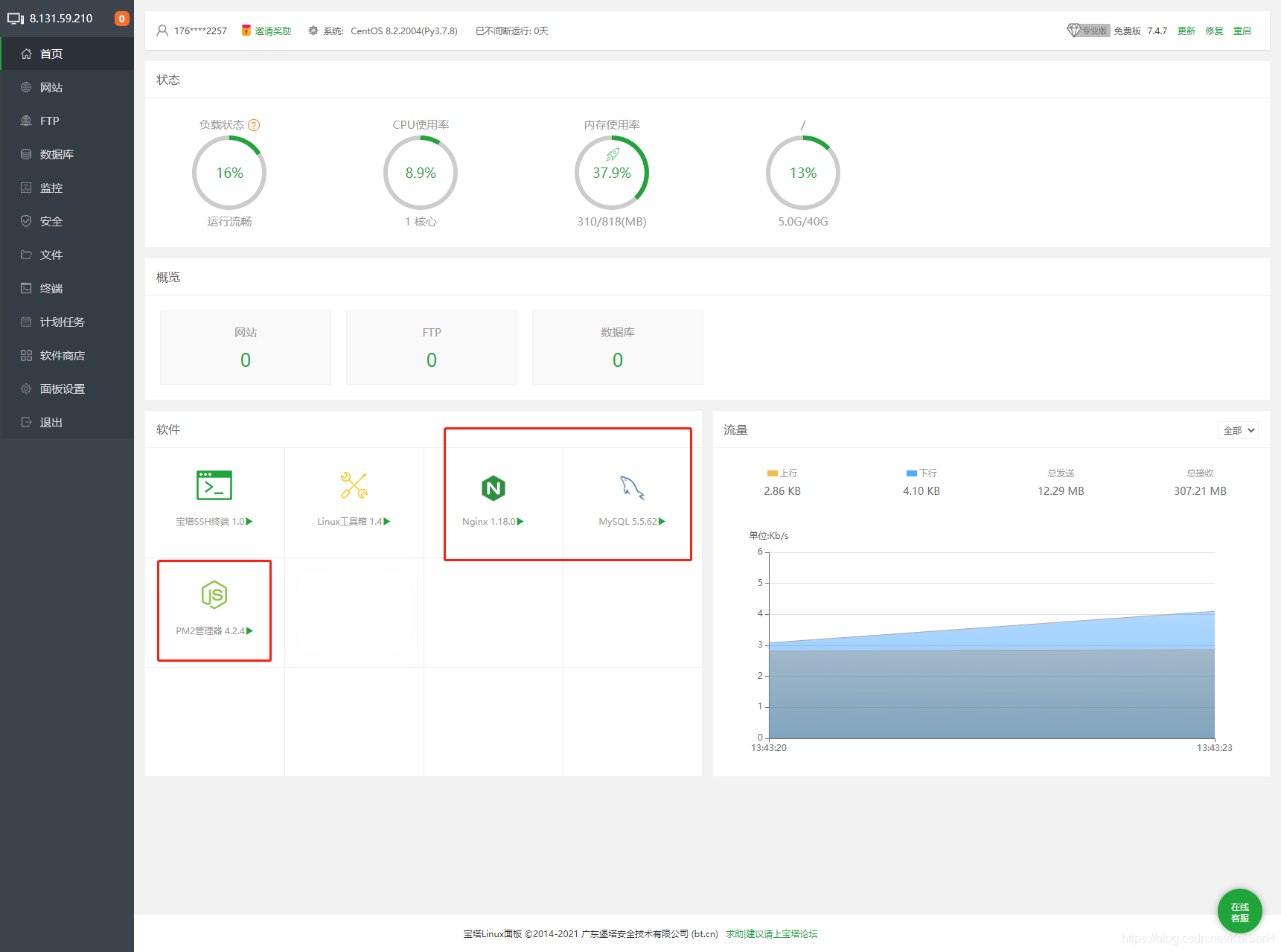Go to the FTP sidebar item

(x=67, y=121)
